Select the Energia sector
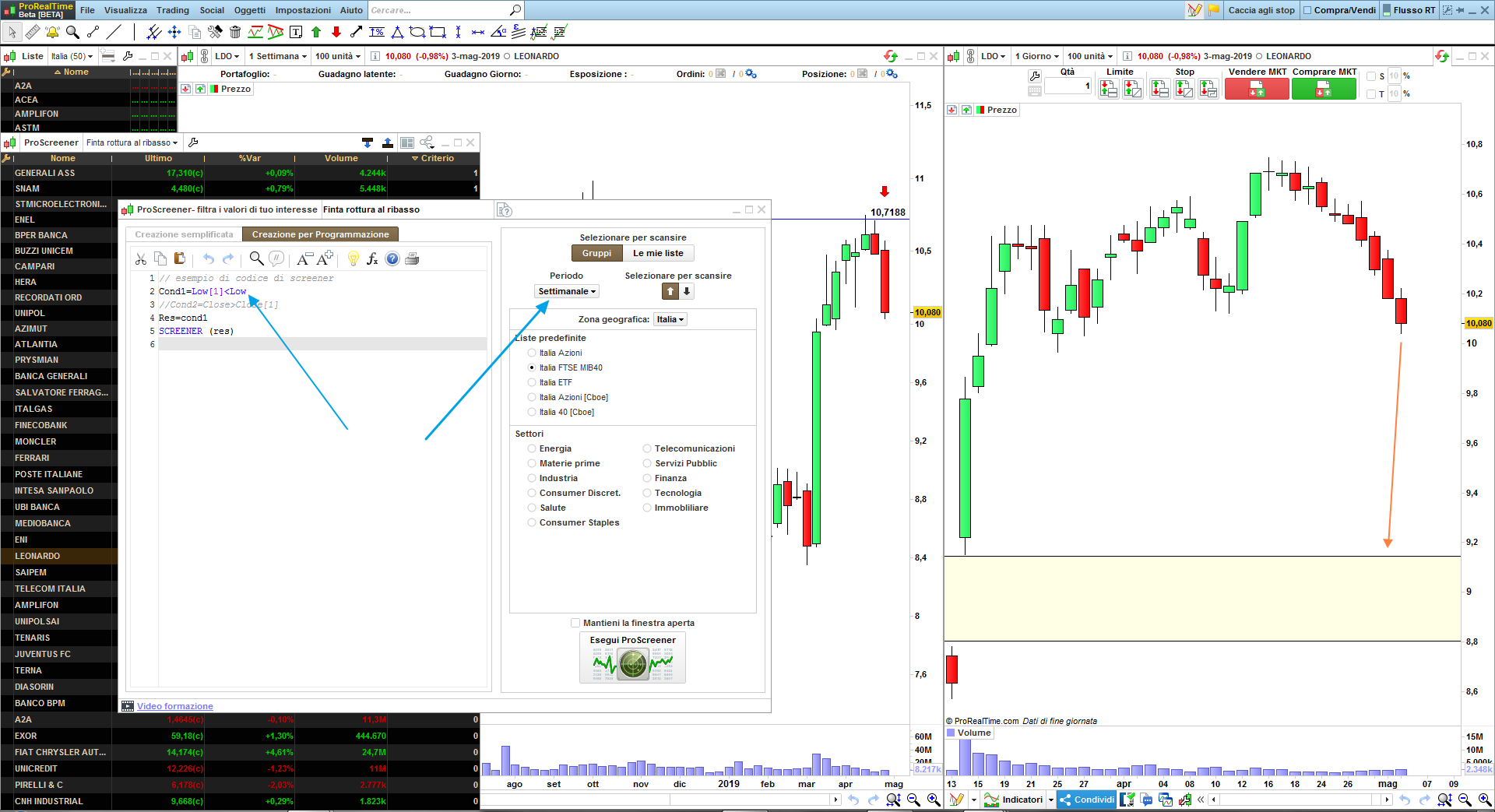Image resolution: width=1495 pixels, height=812 pixels. pyautogui.click(x=533, y=448)
